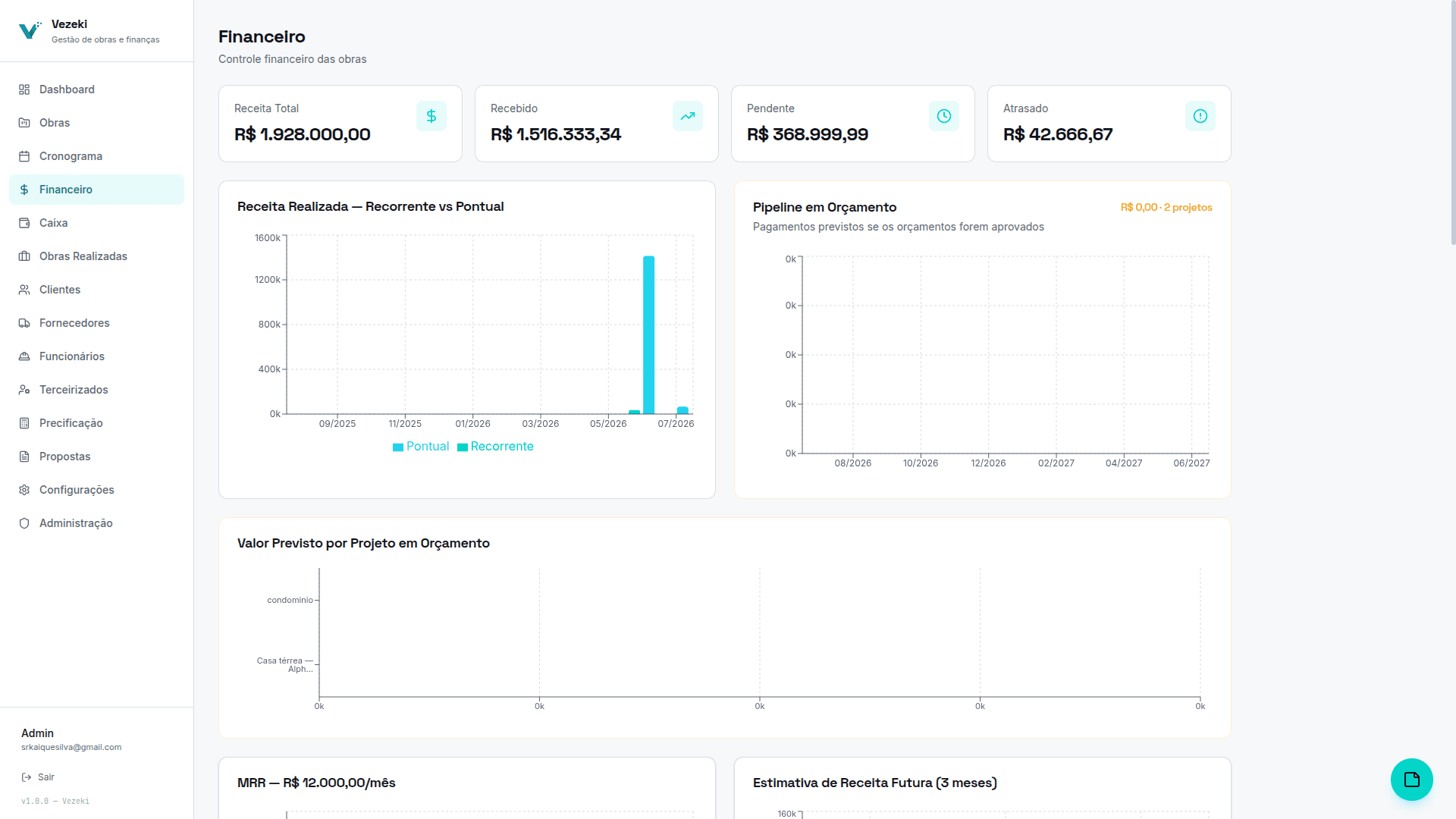Image resolution: width=1456 pixels, height=819 pixels.
Task: Click 'Estimativa de Receita Futura (3 meses)' heading
Action: [x=875, y=783]
